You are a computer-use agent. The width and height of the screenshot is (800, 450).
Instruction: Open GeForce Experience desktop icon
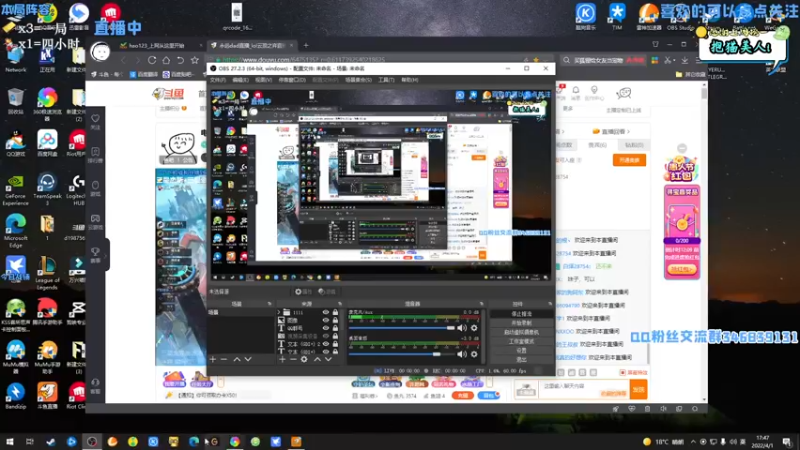pyautogui.click(x=15, y=189)
